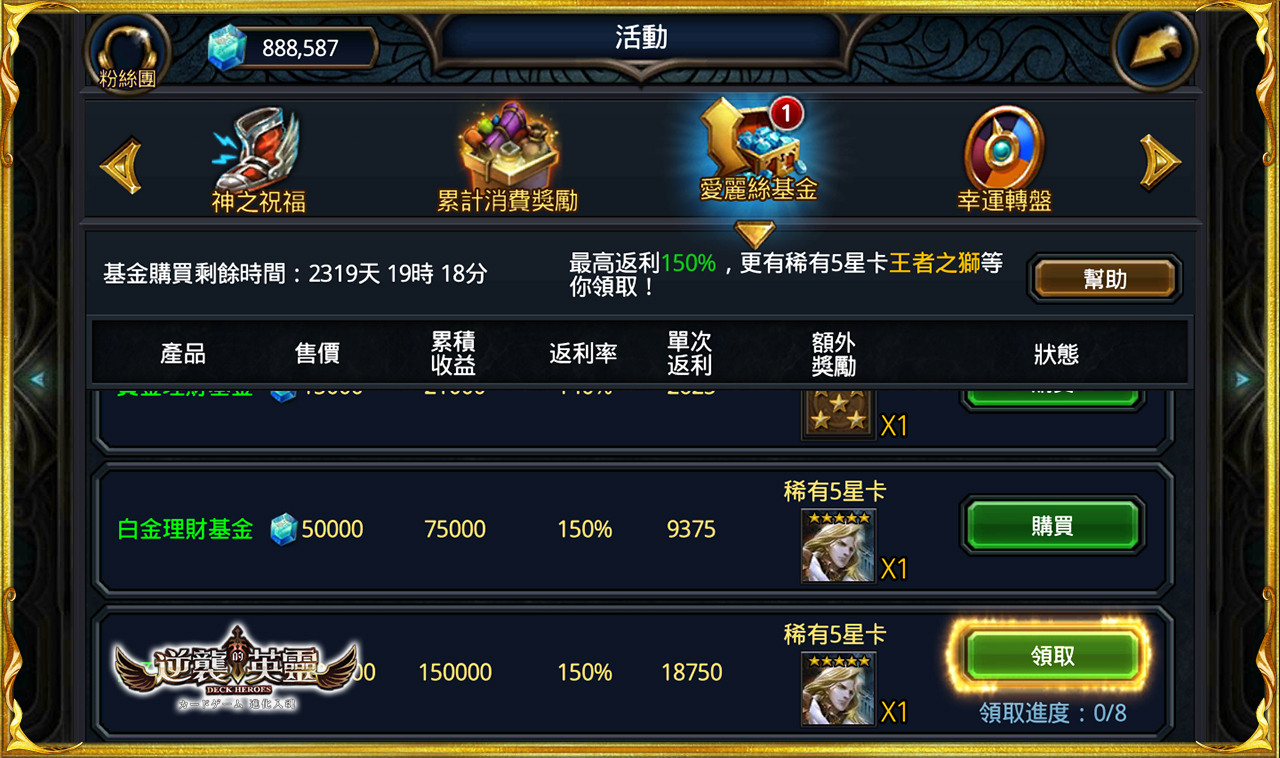
Task: Buy the 白金理財基金 with 購買 button
Action: pos(1052,526)
